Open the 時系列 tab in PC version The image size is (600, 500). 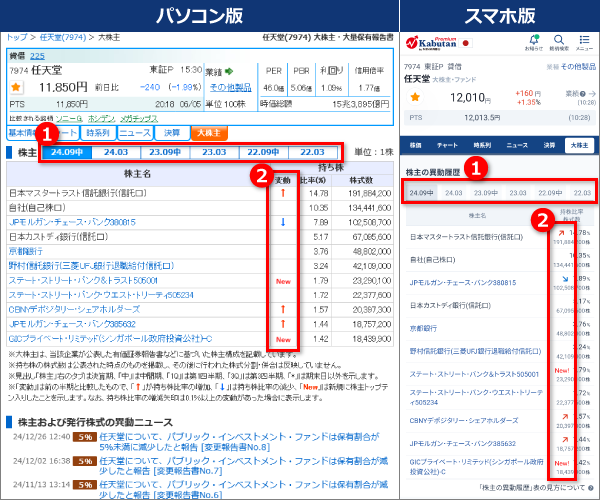click(98, 133)
